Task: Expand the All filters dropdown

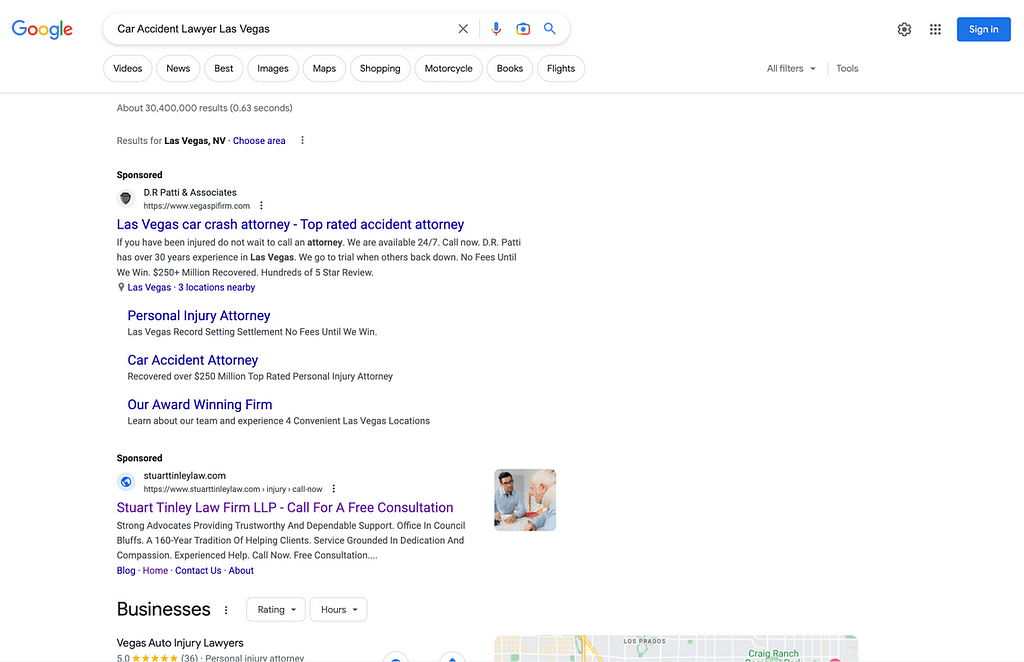Action: 791,69
